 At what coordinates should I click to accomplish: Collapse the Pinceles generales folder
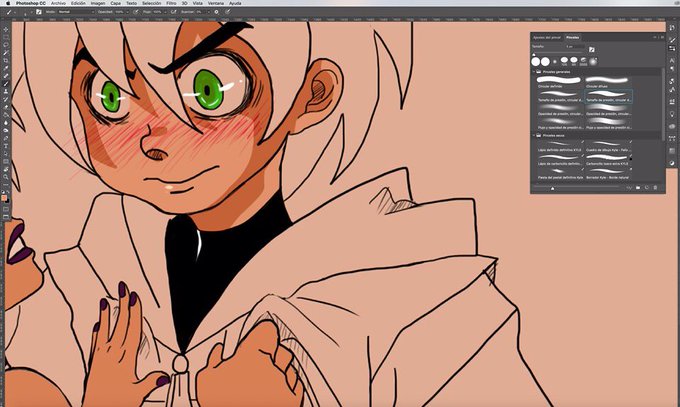534,72
